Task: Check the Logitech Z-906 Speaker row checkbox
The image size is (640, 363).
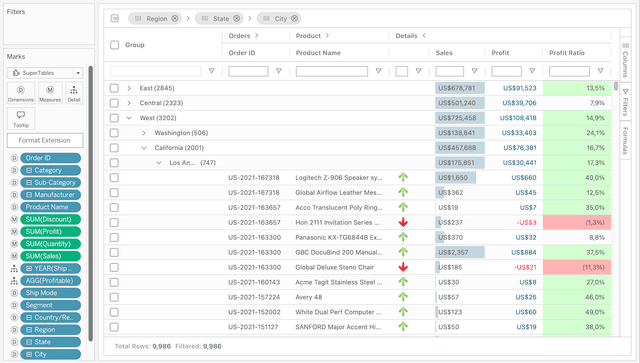Action: point(114,178)
